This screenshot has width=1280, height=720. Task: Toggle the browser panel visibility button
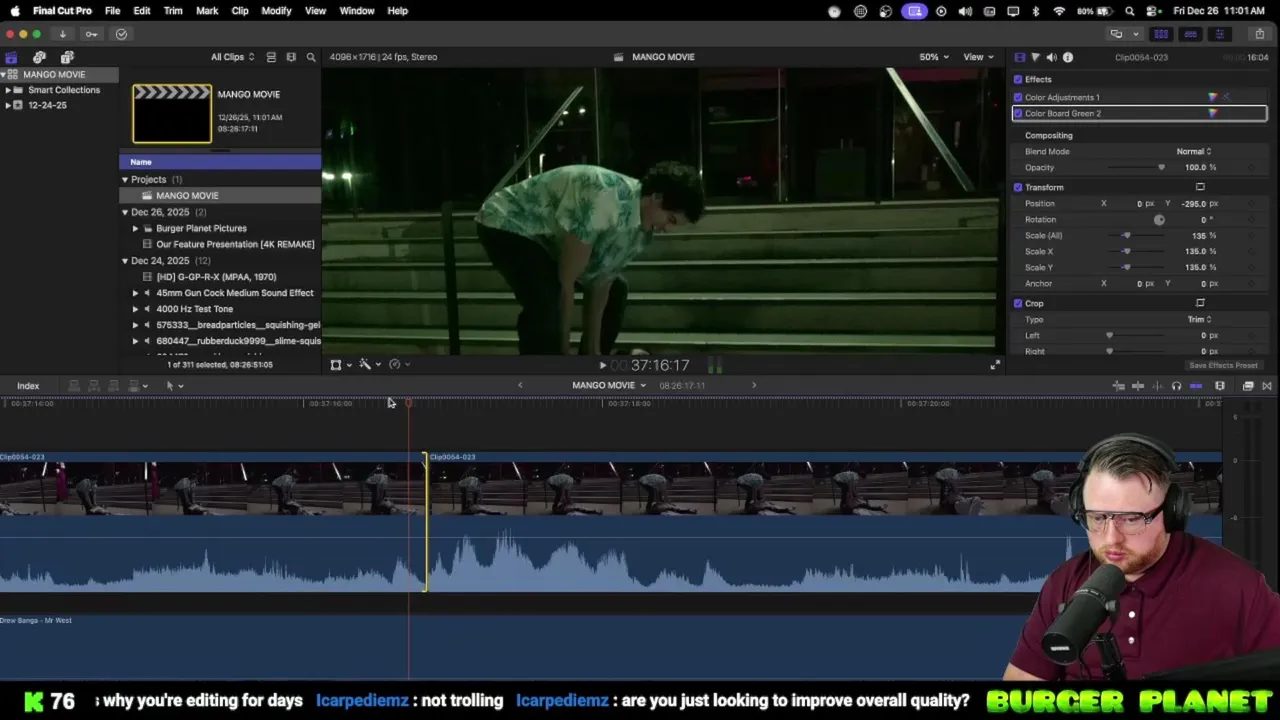[x=1161, y=34]
